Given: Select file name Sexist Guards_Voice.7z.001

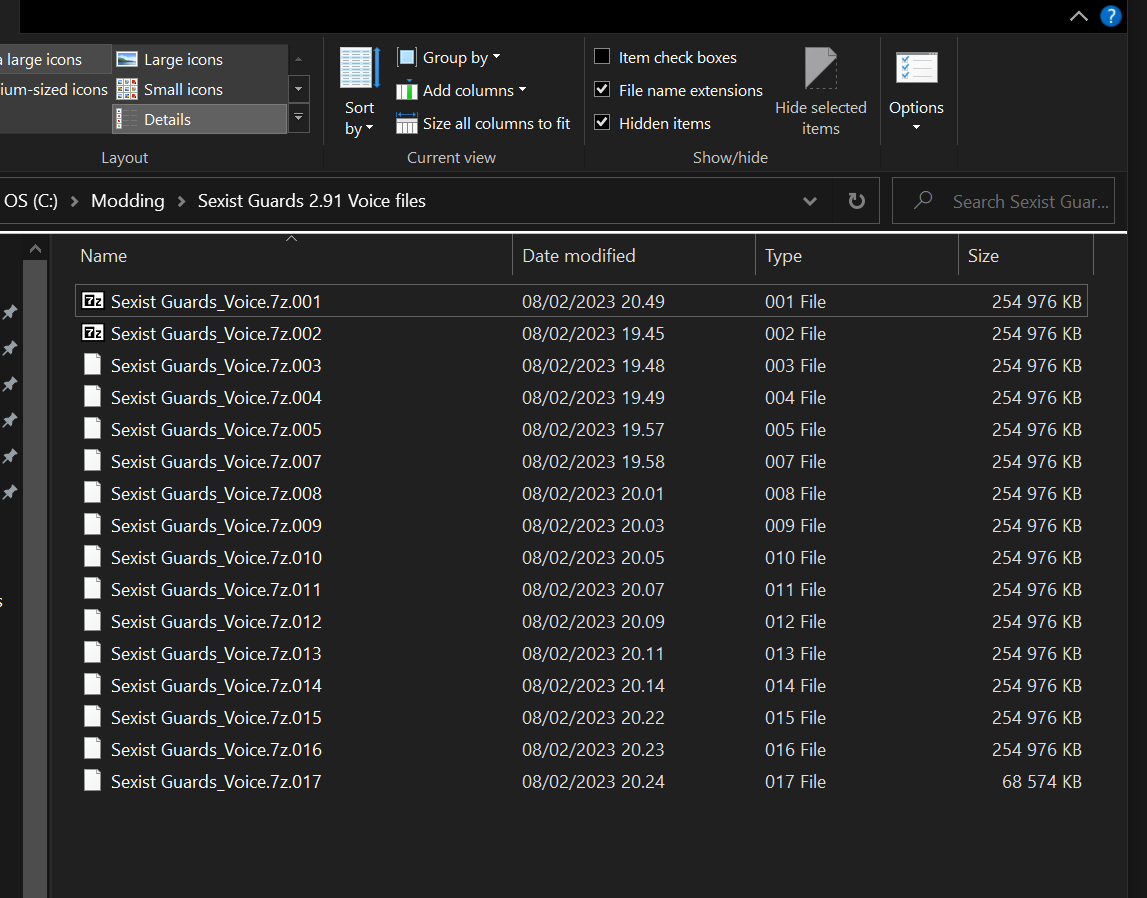Looking at the screenshot, I should 216,301.
